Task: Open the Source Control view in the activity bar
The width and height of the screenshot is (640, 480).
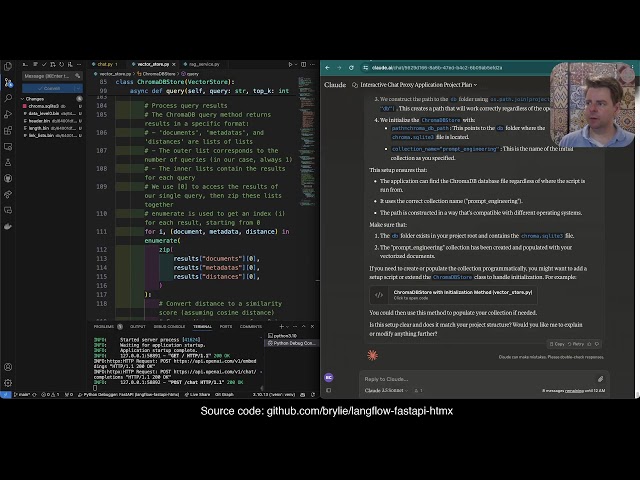Action: pos(8,82)
